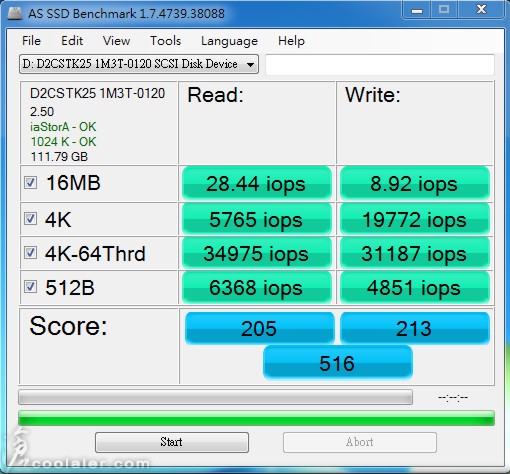Click the green overall progress bar
This screenshot has height=474, width=510.
256,418
